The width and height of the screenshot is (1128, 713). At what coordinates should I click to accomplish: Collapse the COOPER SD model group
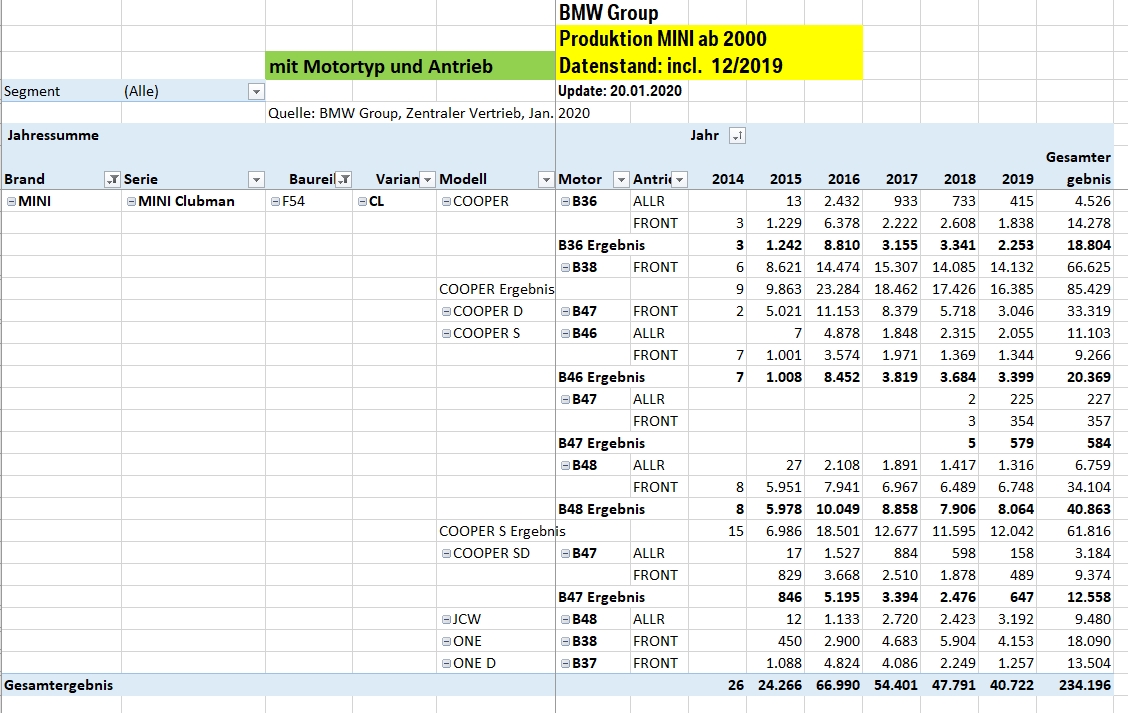(x=446, y=553)
